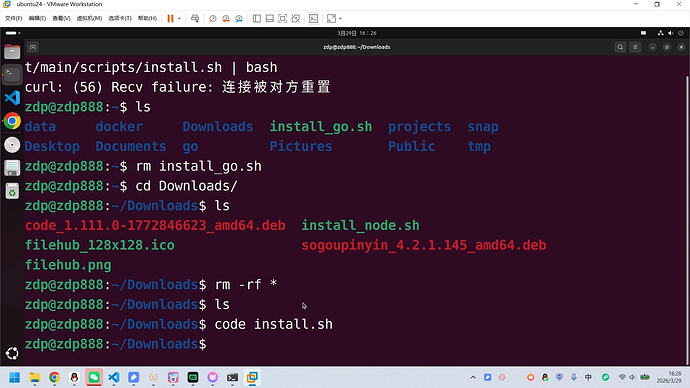Toggle the thumbnail bar view icon
Viewport: 690px width, 388px height.
[270, 18]
